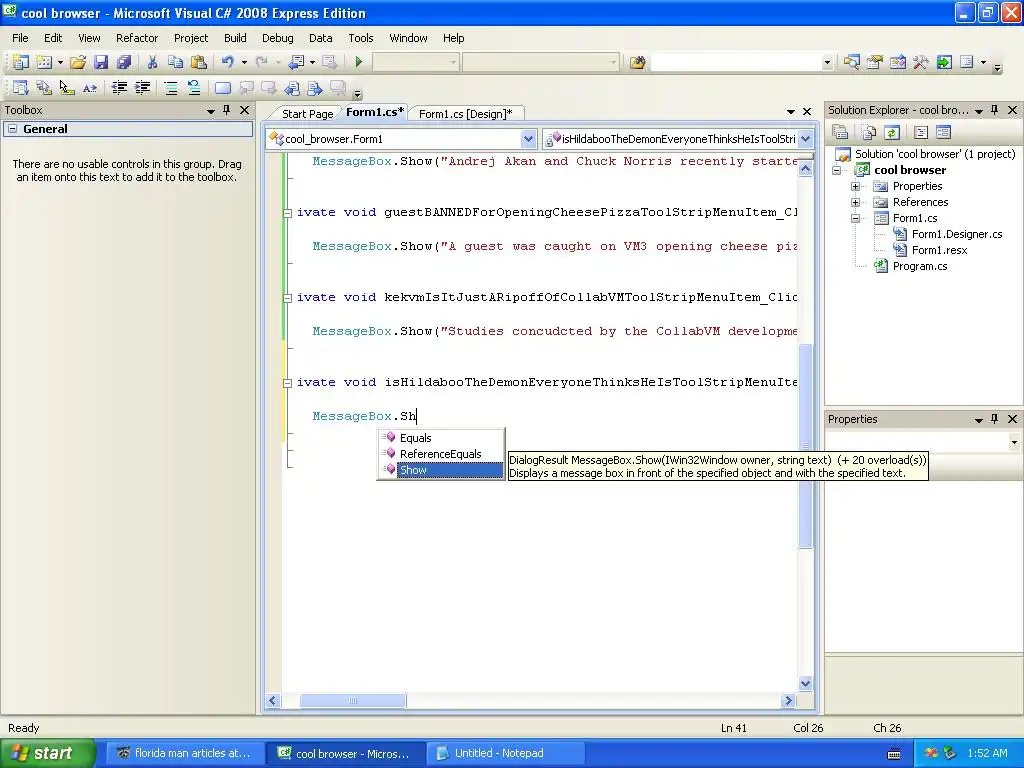Open the Undo history dropdown arrow
This screenshot has height=768, width=1024.
coord(244,62)
